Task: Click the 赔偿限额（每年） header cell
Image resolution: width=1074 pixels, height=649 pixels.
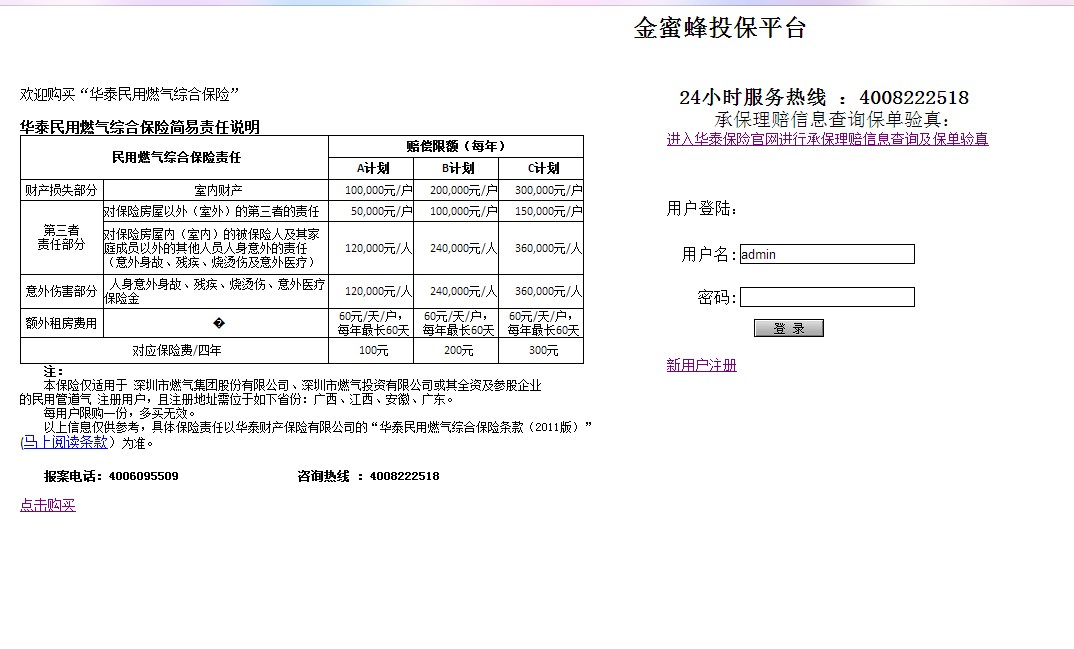Action: [455, 147]
